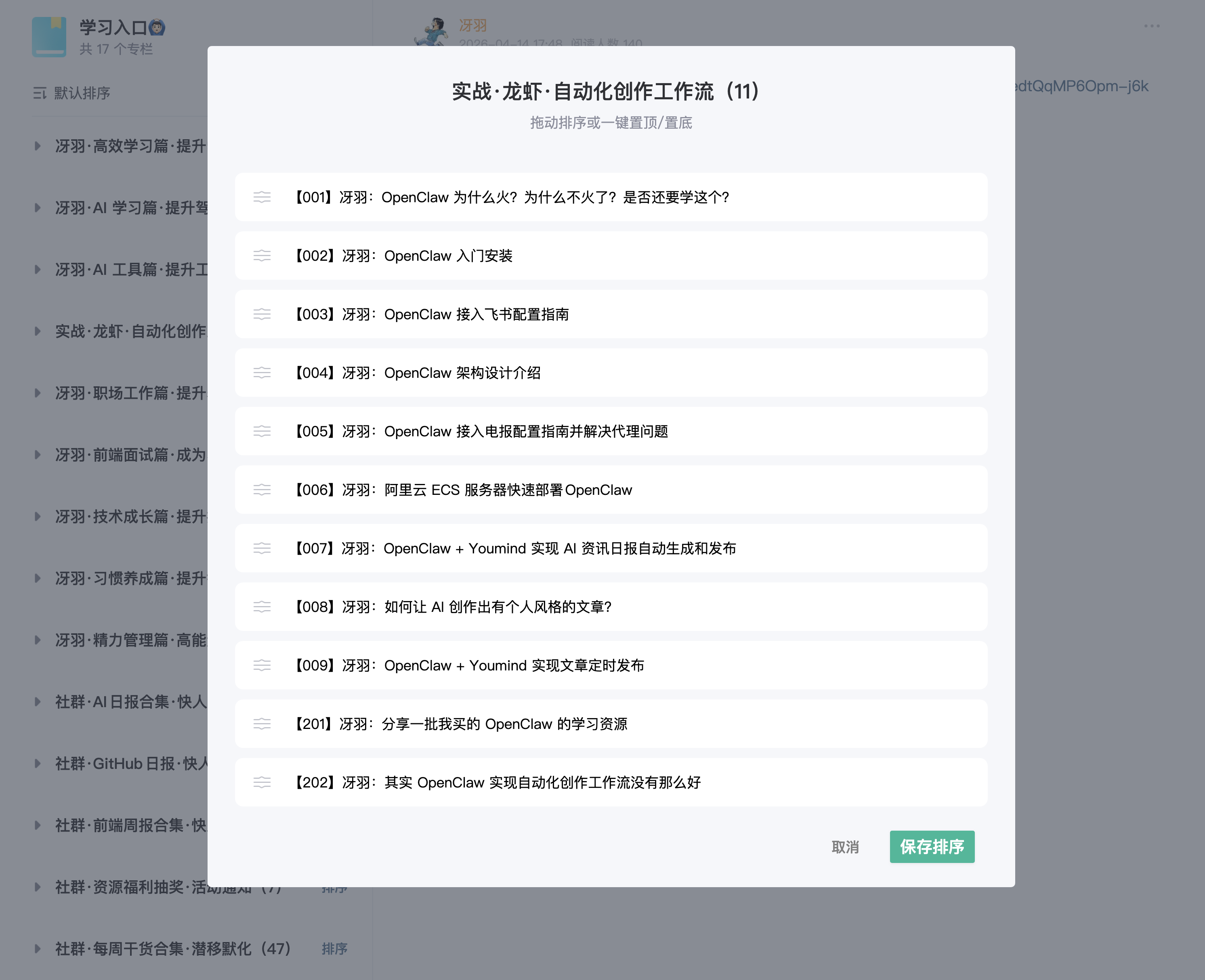Image resolution: width=1205 pixels, height=980 pixels.
Task: Click 保存排序 to save the order
Action: point(932,847)
